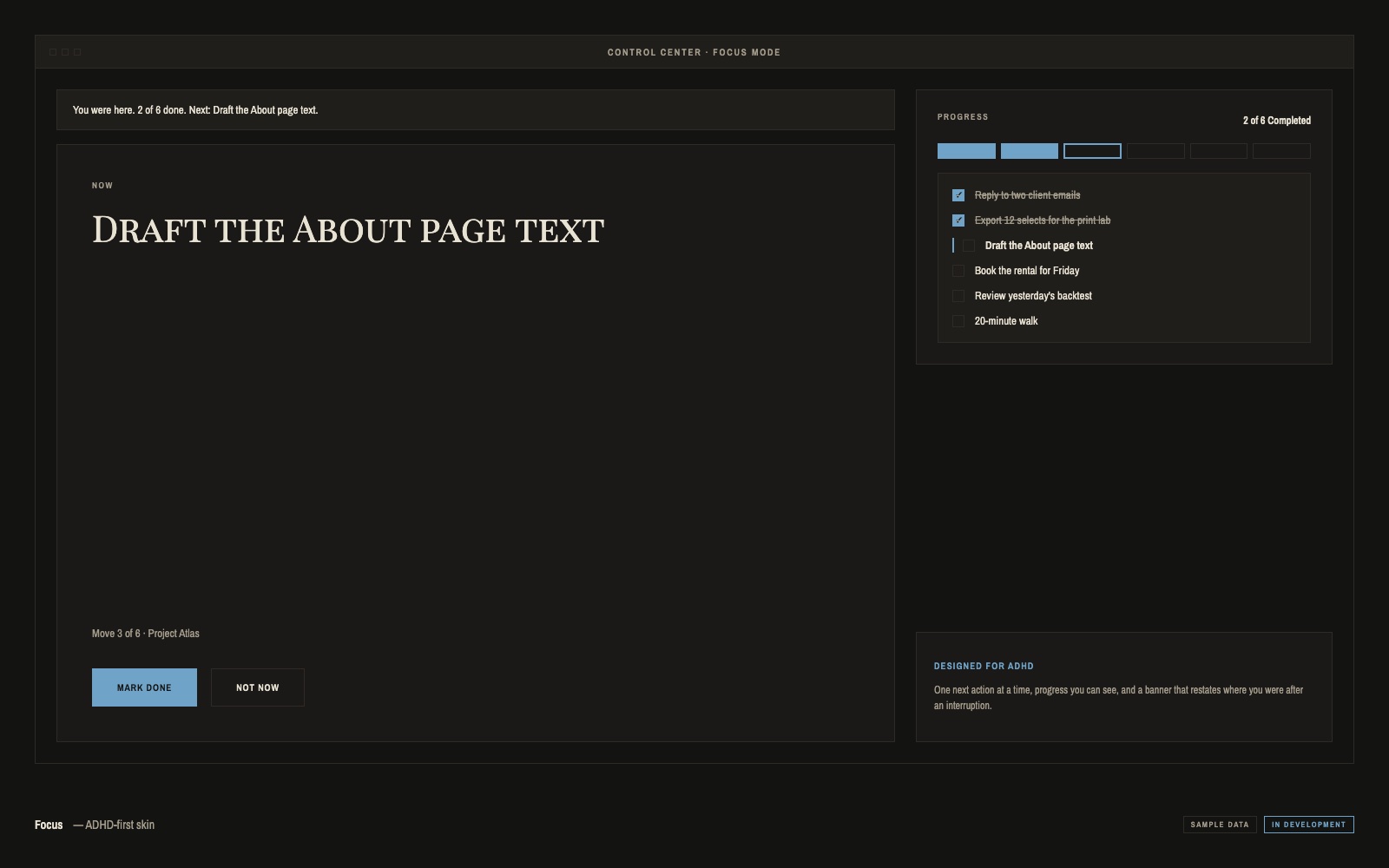This screenshot has width=1389, height=868.
Task: Click the 'Designed for ADHD' heading
Action: point(984,667)
